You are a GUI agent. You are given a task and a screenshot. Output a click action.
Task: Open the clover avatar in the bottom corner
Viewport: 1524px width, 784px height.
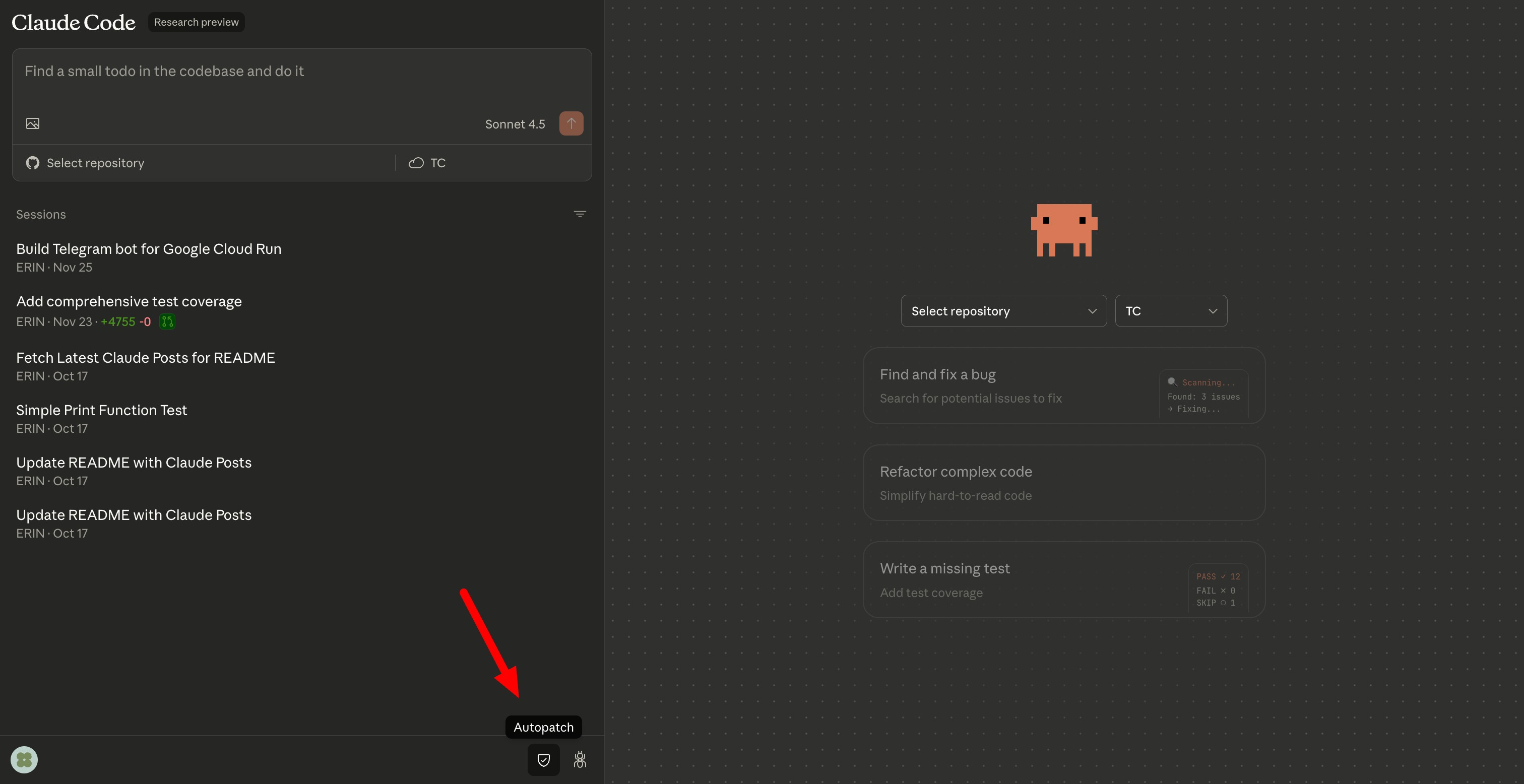(24, 759)
